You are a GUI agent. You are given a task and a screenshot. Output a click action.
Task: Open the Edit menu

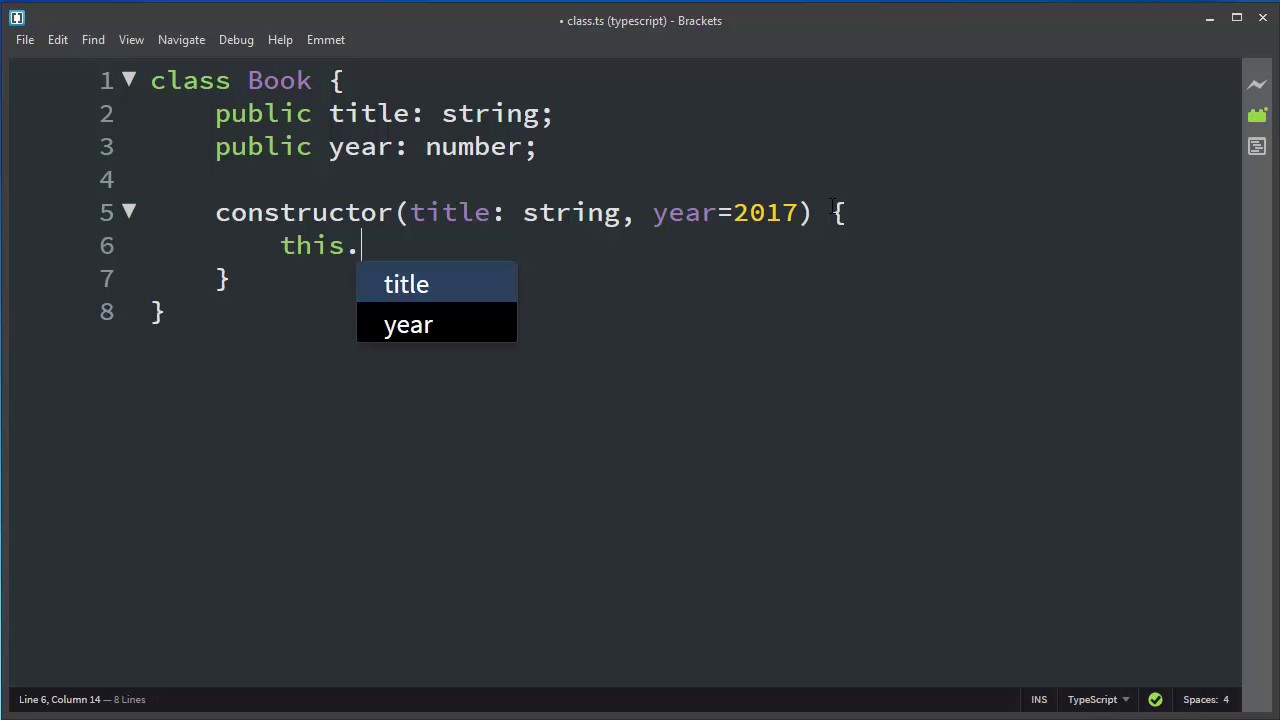click(x=58, y=40)
